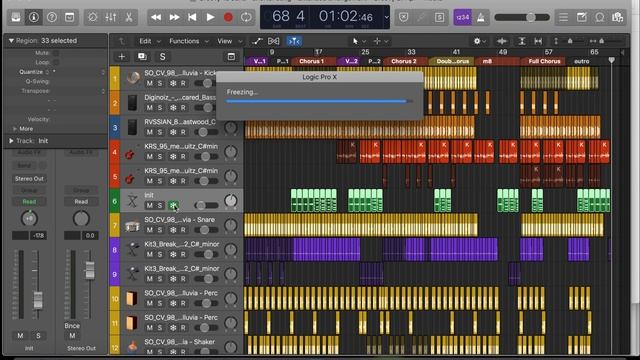Open Left-click tool pointer menu
640x360 pixels.
[x=359, y=41]
